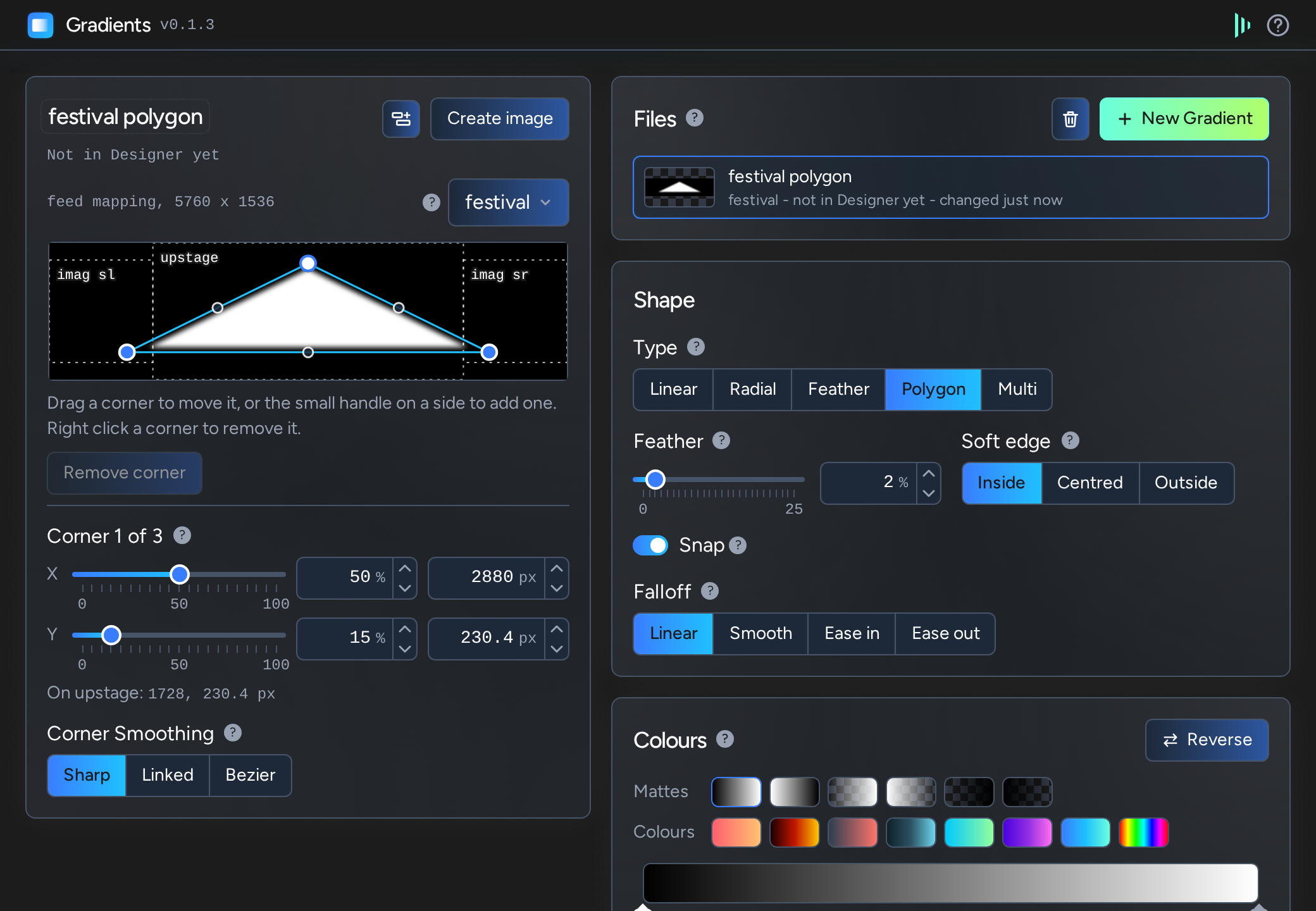Switch shape type to Feather
This screenshot has width=1316, height=911.
pyautogui.click(x=838, y=389)
